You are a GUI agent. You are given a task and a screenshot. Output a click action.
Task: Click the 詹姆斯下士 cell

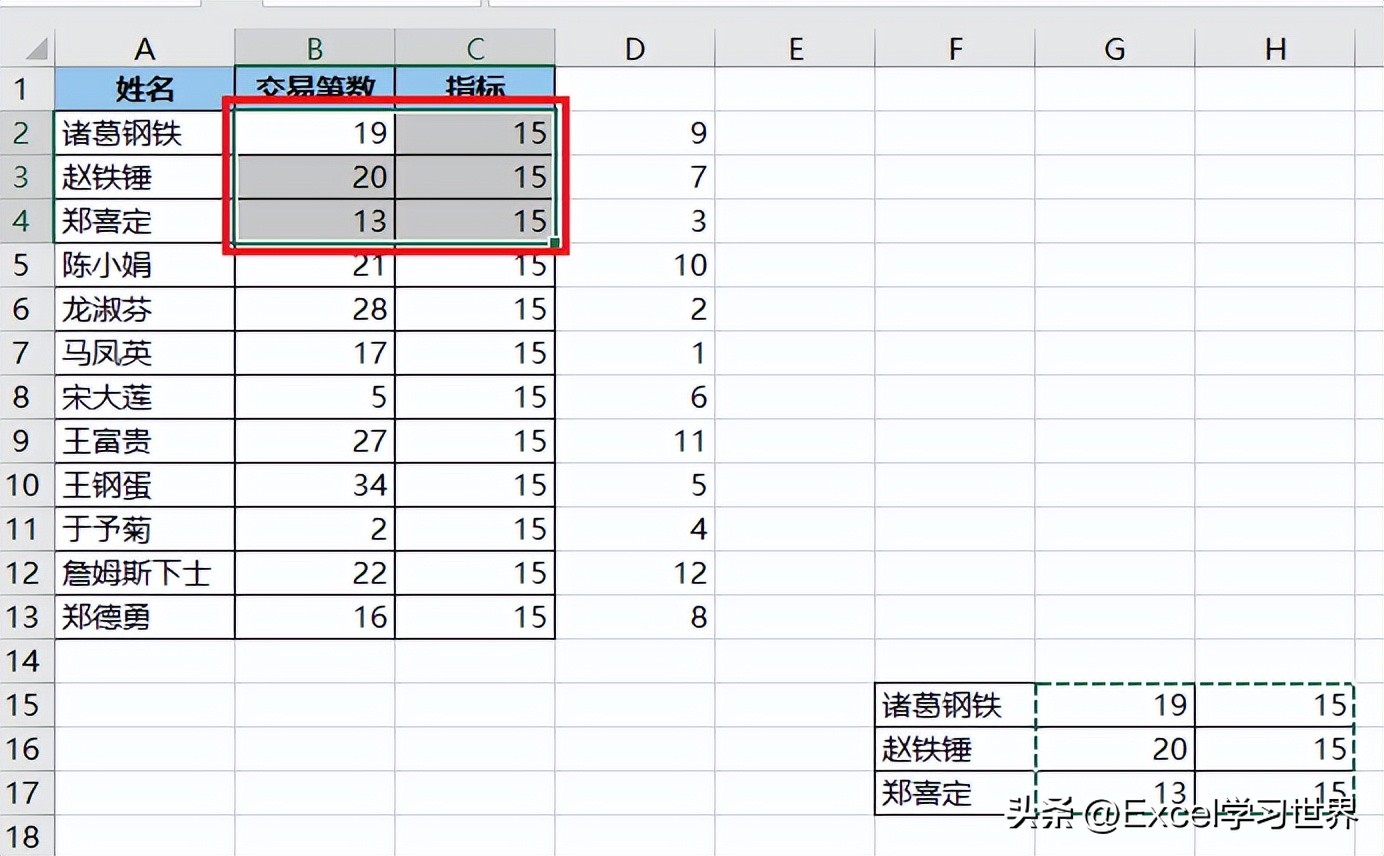[145, 573]
